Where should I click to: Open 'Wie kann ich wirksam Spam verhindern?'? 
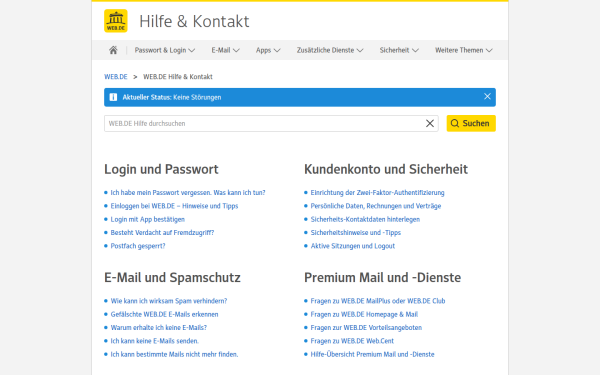(169, 301)
